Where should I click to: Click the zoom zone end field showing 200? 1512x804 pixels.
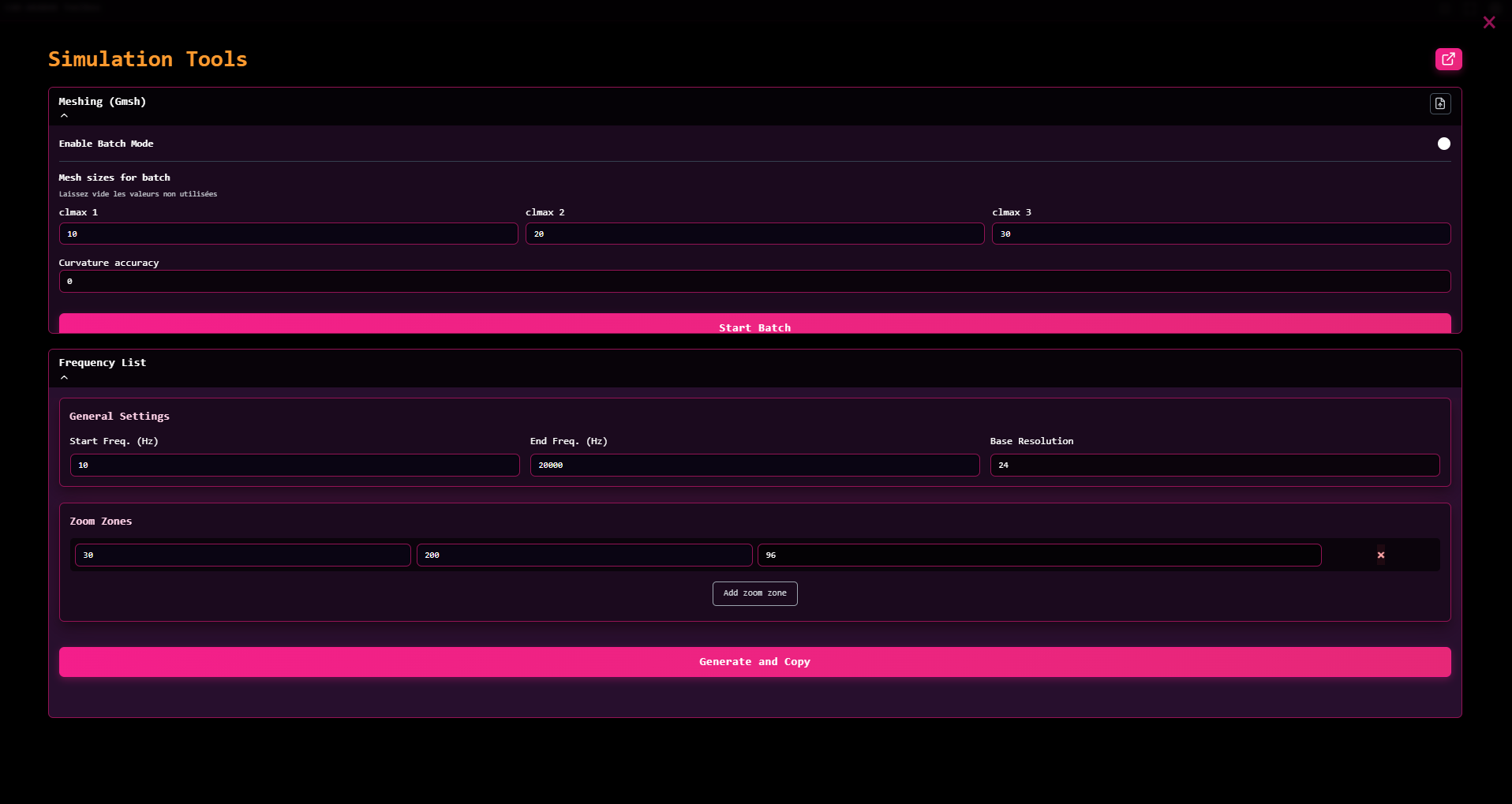point(584,555)
